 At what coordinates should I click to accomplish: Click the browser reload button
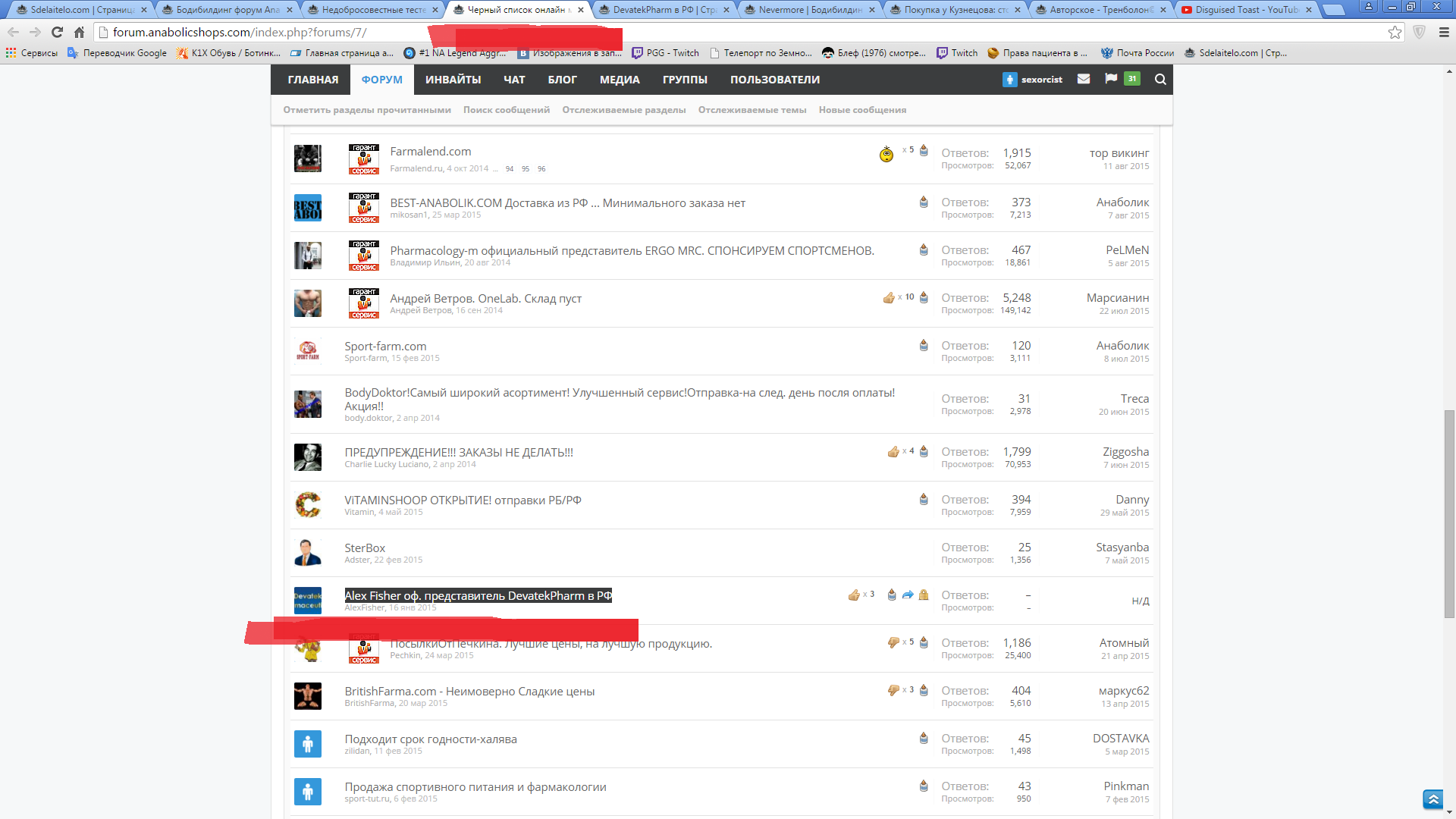coord(57,32)
